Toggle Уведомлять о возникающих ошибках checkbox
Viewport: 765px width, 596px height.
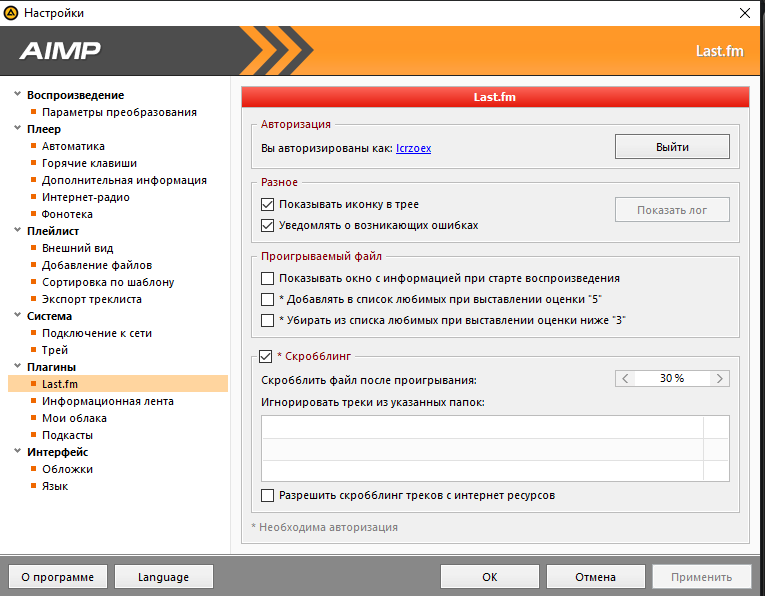tap(267, 225)
